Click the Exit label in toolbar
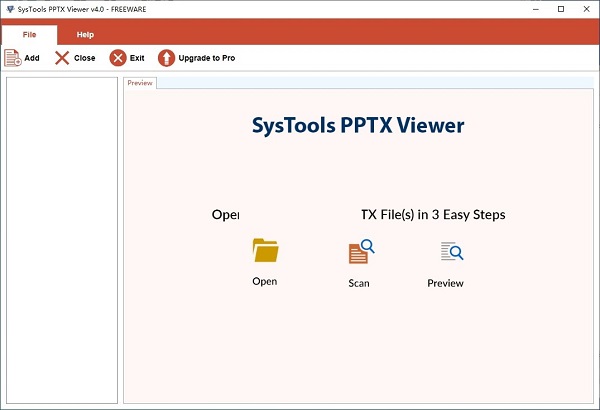This screenshot has height=410, width=600. [x=137, y=58]
